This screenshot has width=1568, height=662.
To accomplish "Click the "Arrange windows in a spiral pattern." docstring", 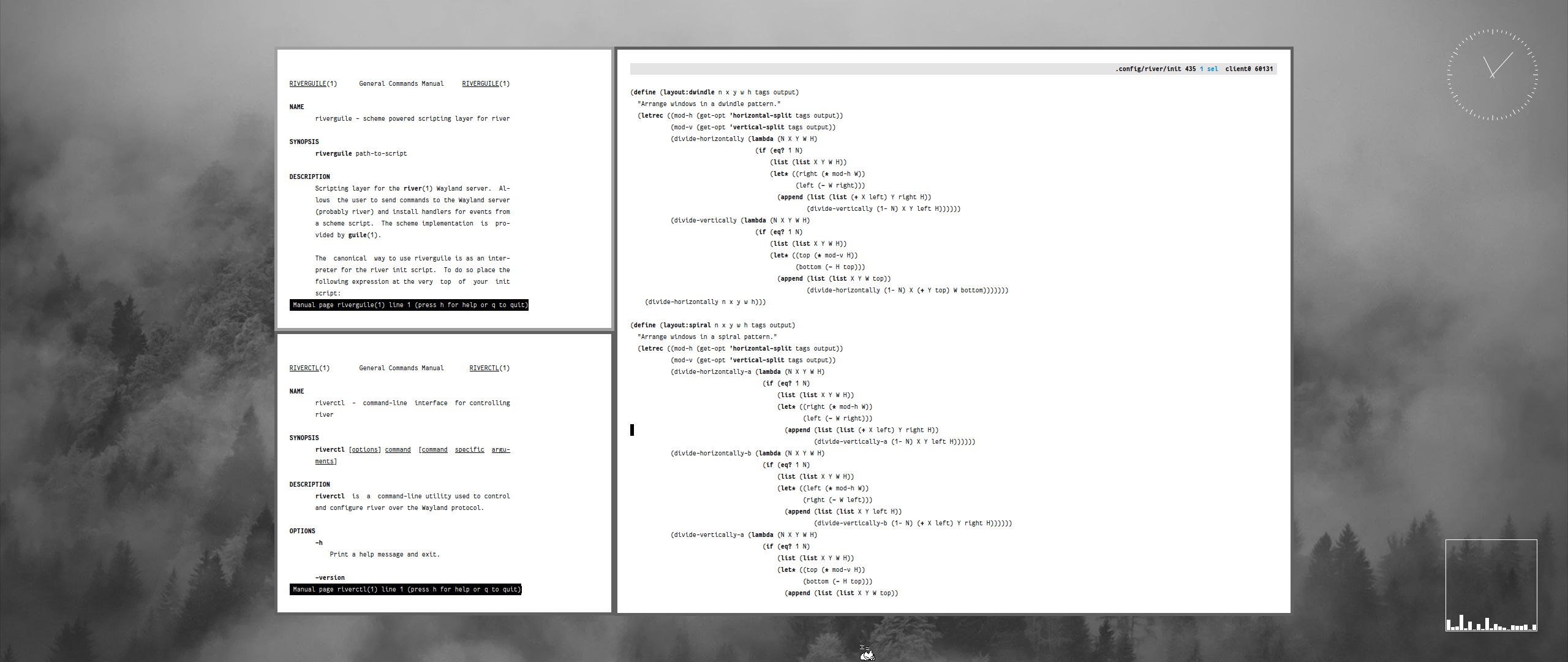I will [x=707, y=337].
